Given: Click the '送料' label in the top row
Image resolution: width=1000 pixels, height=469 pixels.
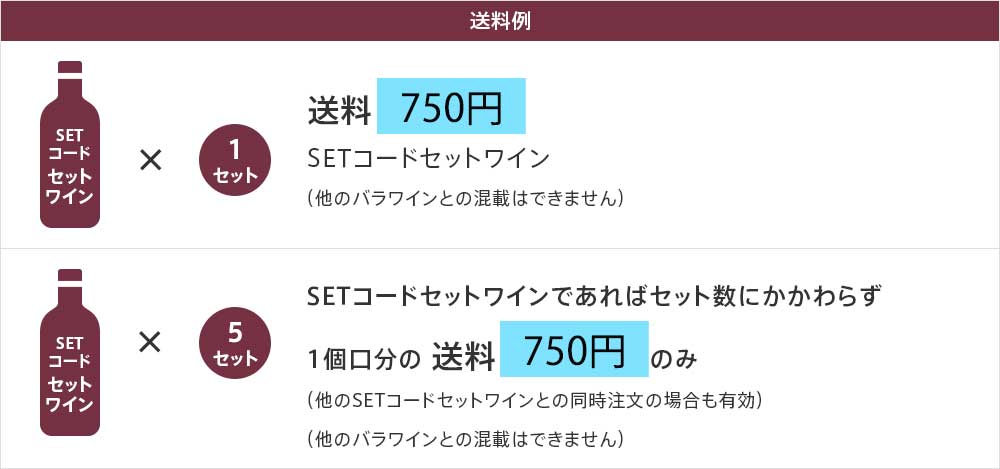Looking at the screenshot, I should click(339, 111).
